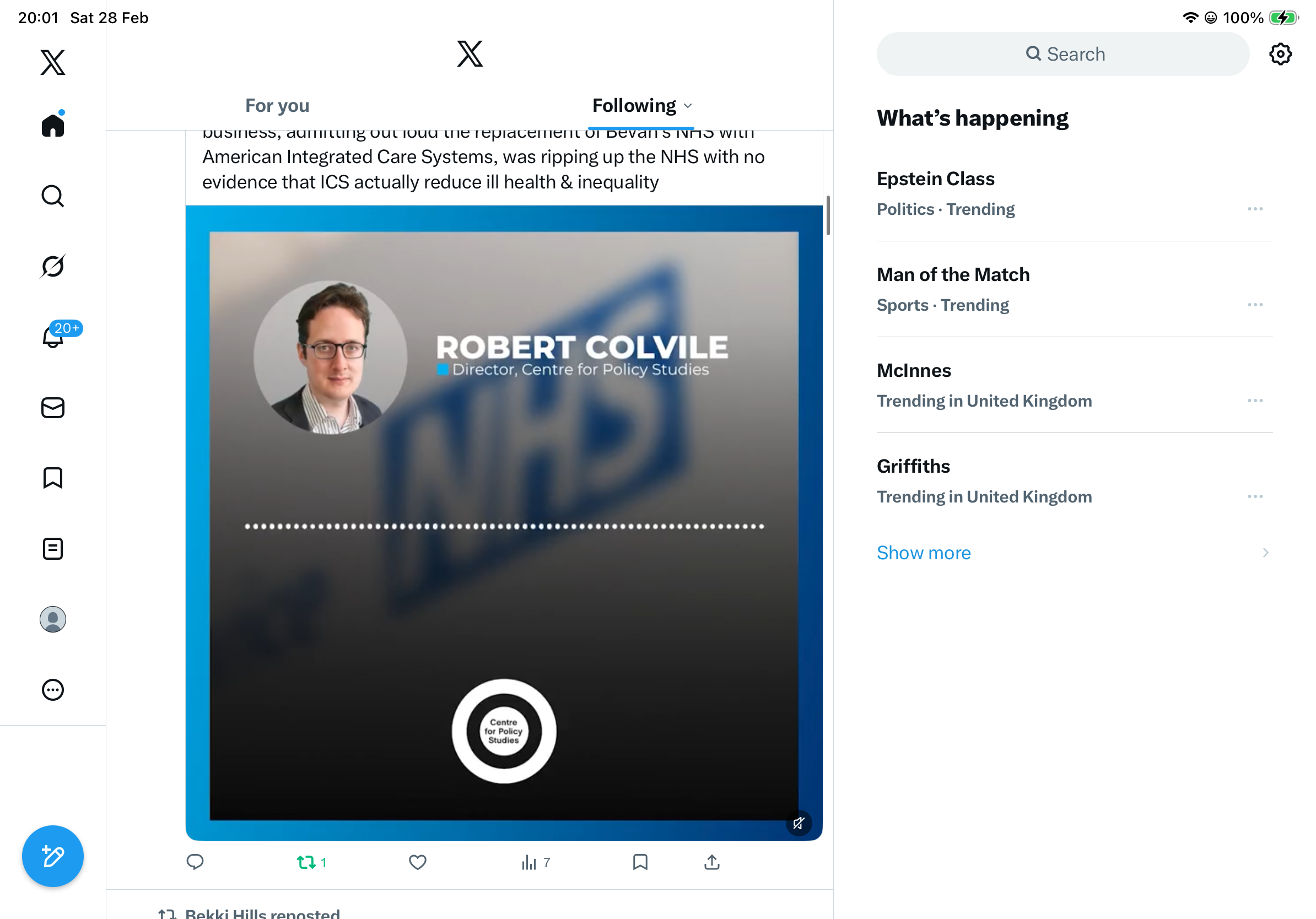This screenshot has width=1316, height=919.
Task: Expand the Following tab dropdown chevron
Action: pos(688,106)
